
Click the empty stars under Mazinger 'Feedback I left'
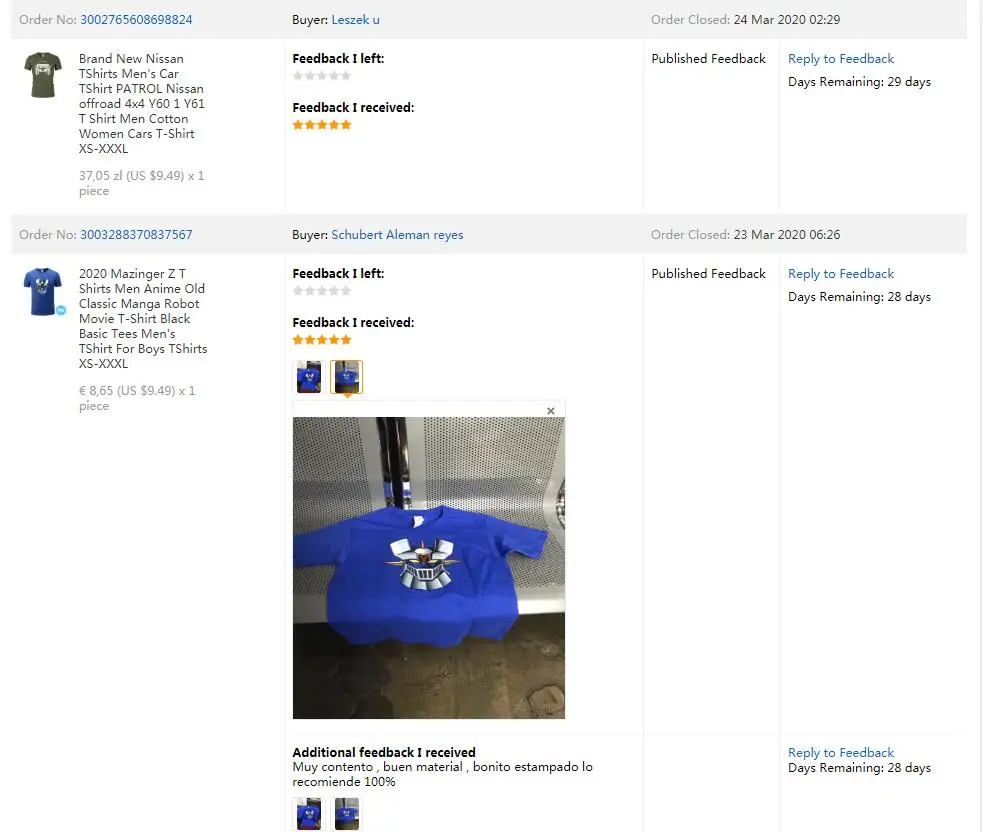322,291
